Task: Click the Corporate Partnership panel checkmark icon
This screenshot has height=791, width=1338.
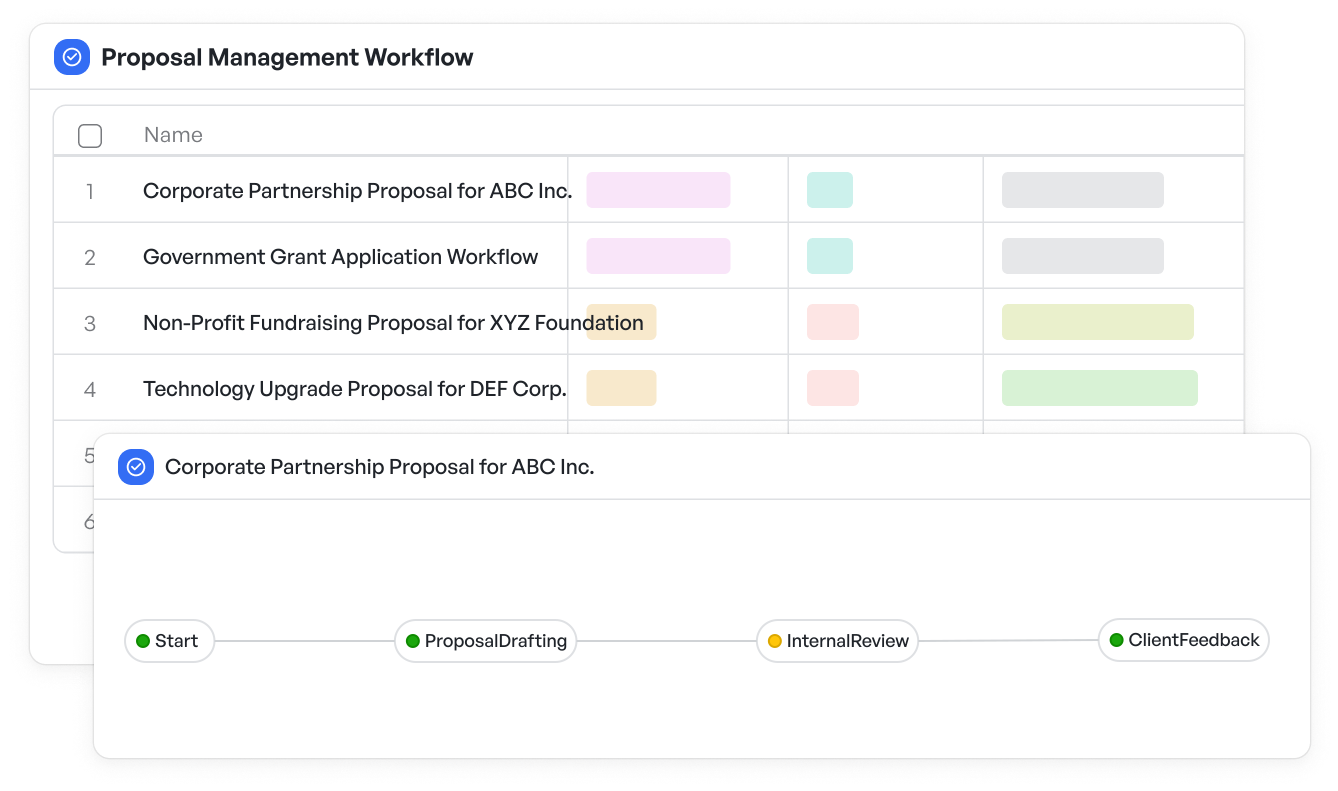Action: pyautogui.click(x=136, y=467)
